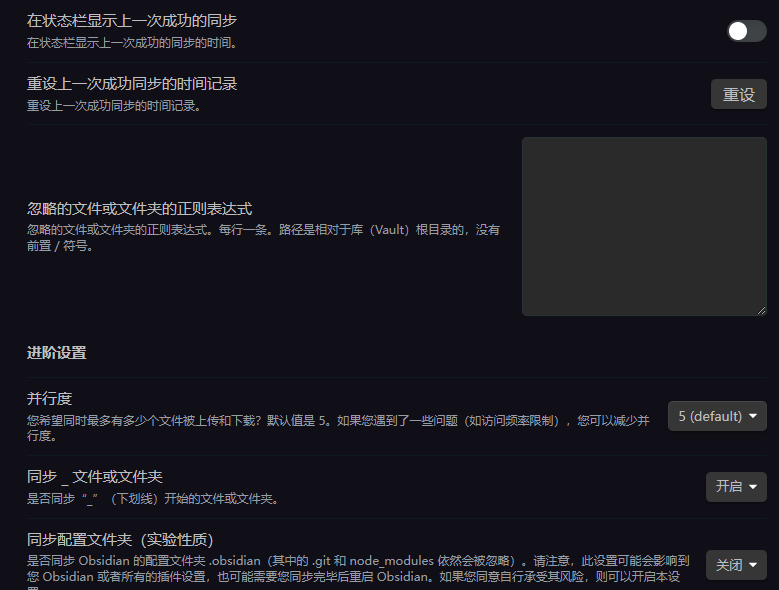The image size is (779, 590).
Task: Open the 同步 _ 文件或文件夹 dropdown showing 开启
Action: pos(736,486)
